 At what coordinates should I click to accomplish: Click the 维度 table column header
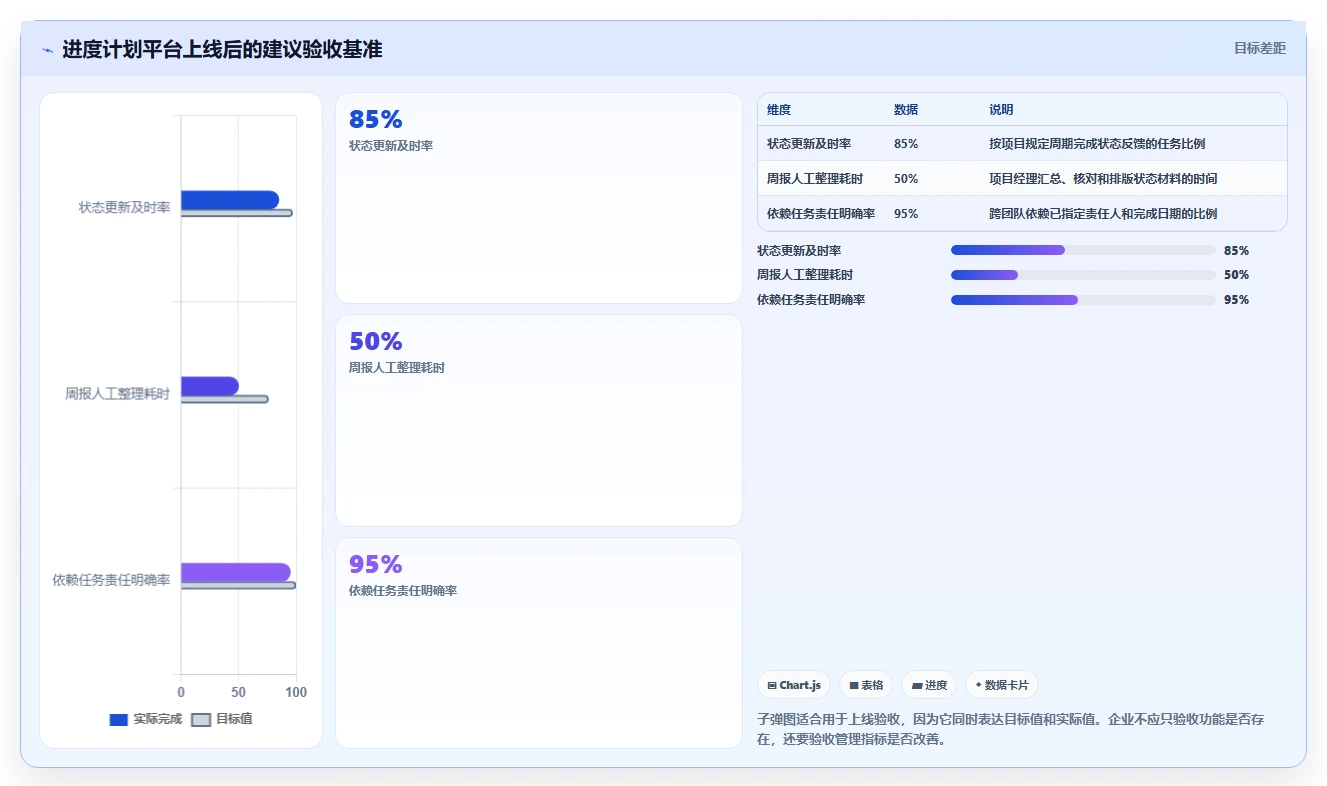tap(779, 110)
